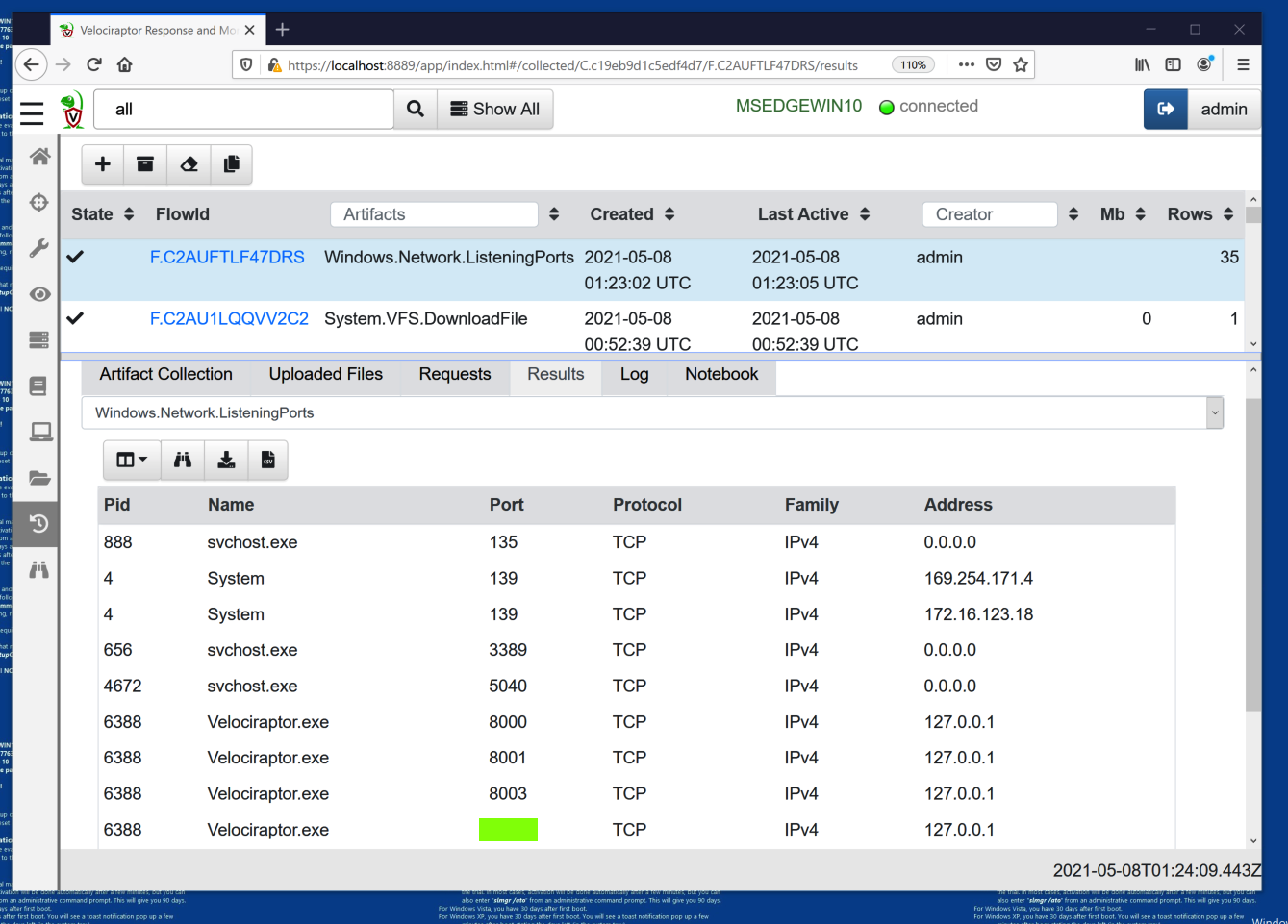Open the column selector dropdown

[x=132, y=460]
